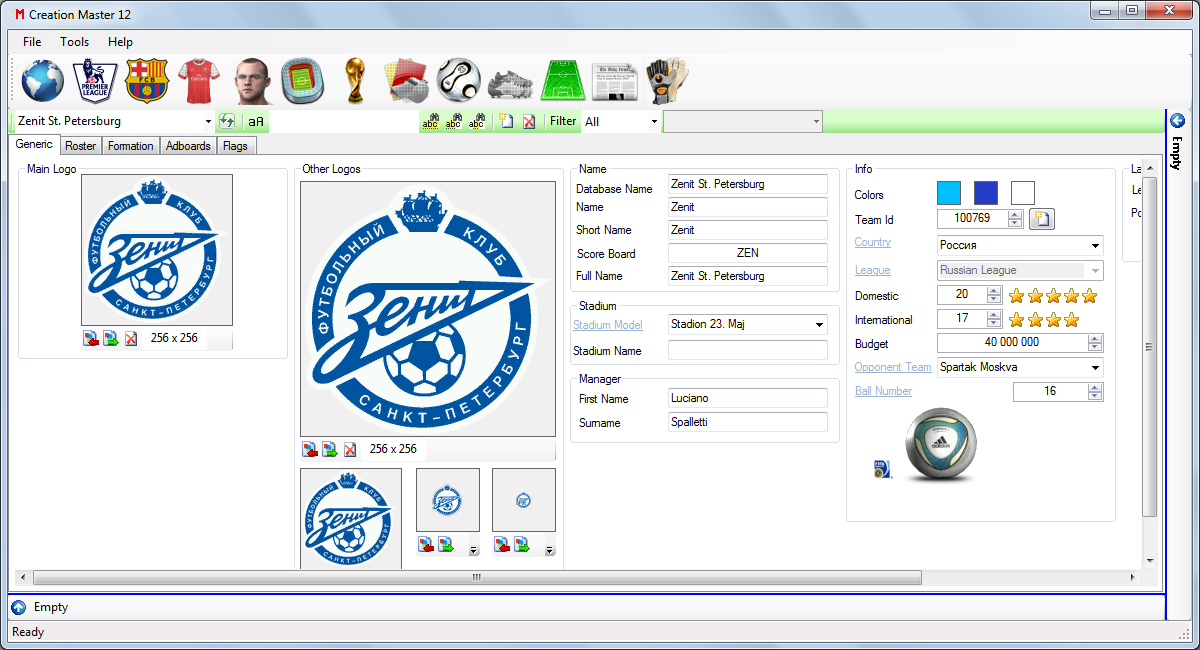The image size is (1200, 650).
Task: Open the football boots editor icon
Action: click(x=512, y=81)
